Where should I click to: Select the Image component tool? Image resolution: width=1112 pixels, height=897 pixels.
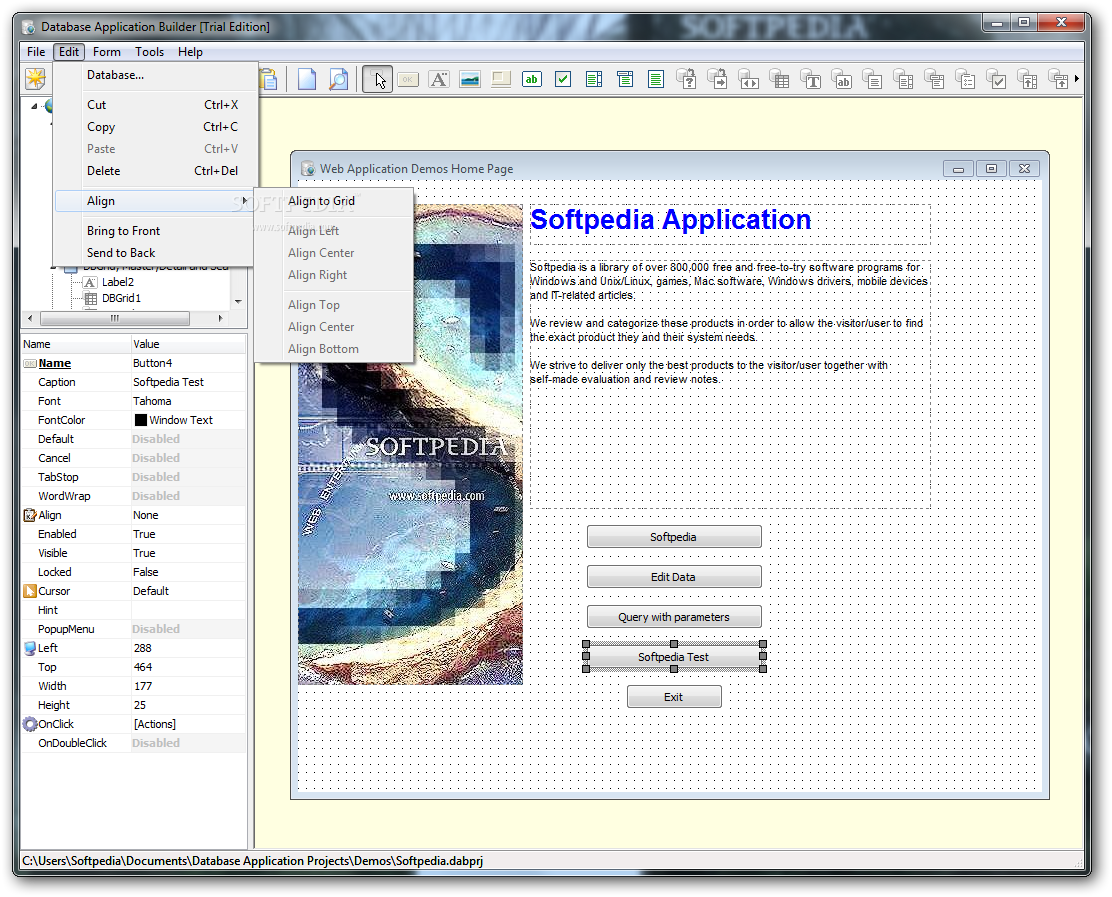coord(469,79)
